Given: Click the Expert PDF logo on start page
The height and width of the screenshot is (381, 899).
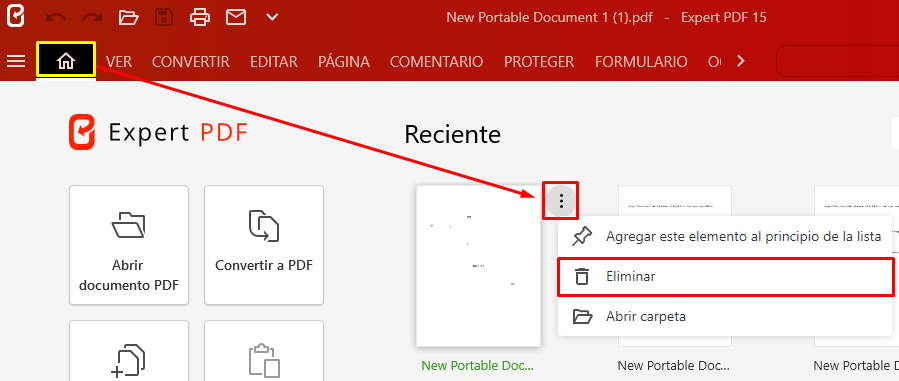Looking at the screenshot, I should 159,132.
